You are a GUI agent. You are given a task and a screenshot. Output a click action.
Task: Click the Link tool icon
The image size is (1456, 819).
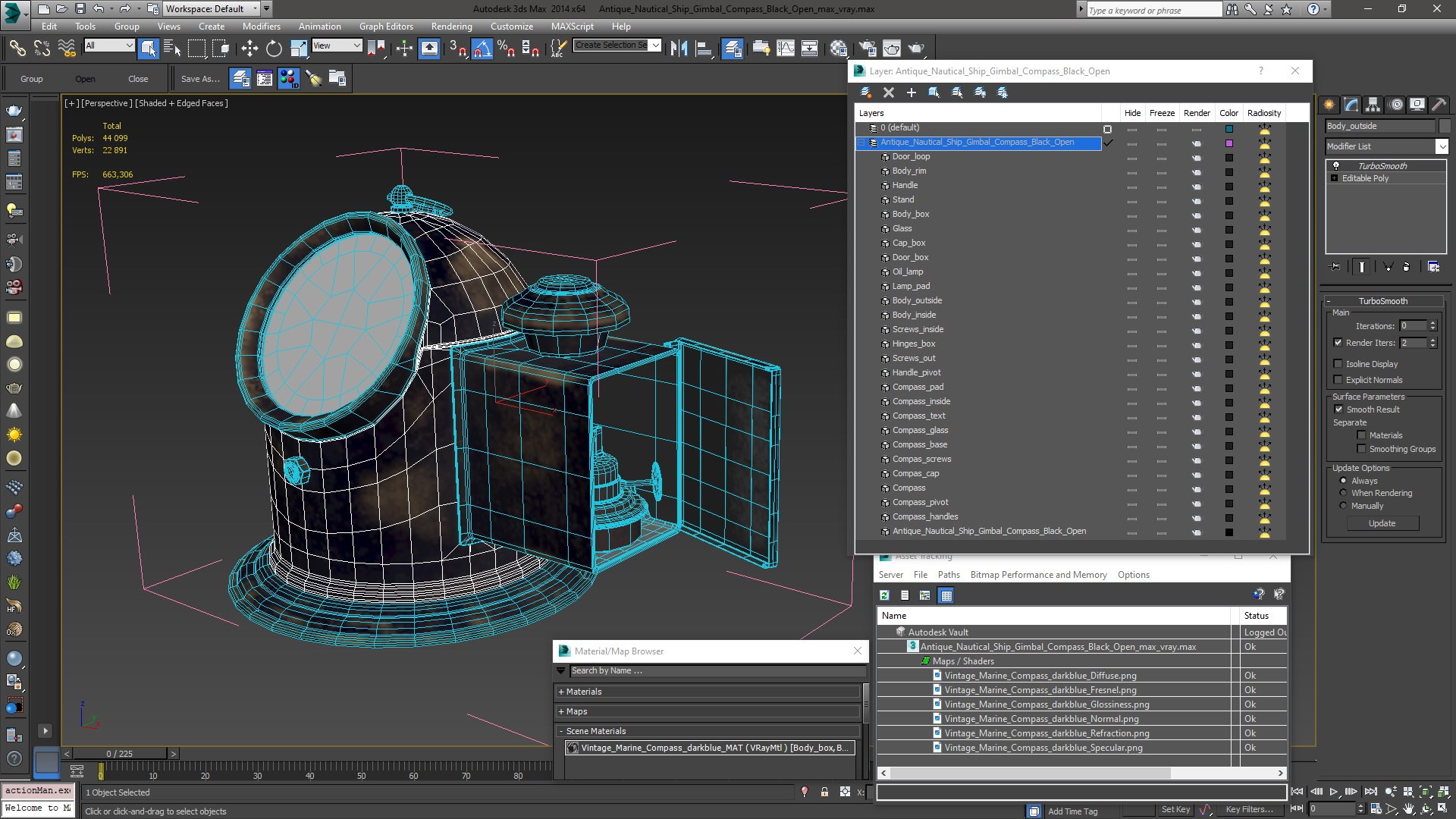(x=17, y=49)
